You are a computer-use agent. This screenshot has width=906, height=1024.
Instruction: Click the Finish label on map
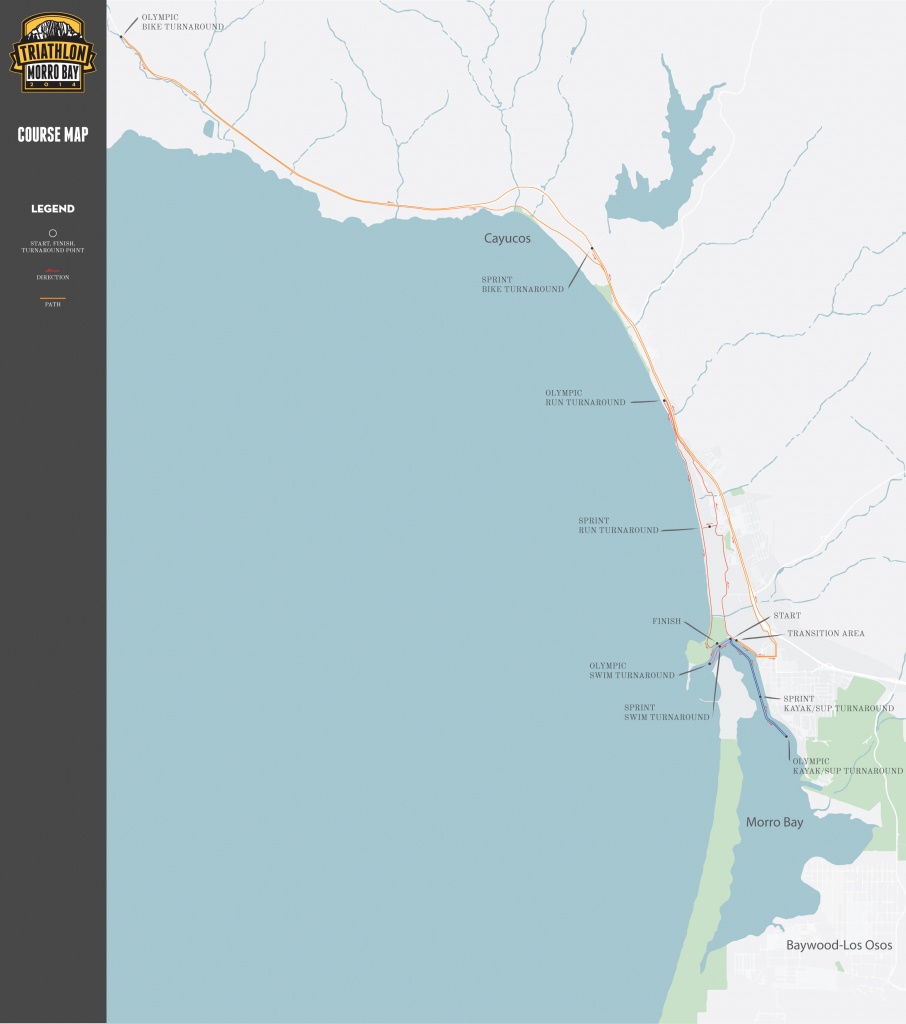pyautogui.click(x=667, y=621)
